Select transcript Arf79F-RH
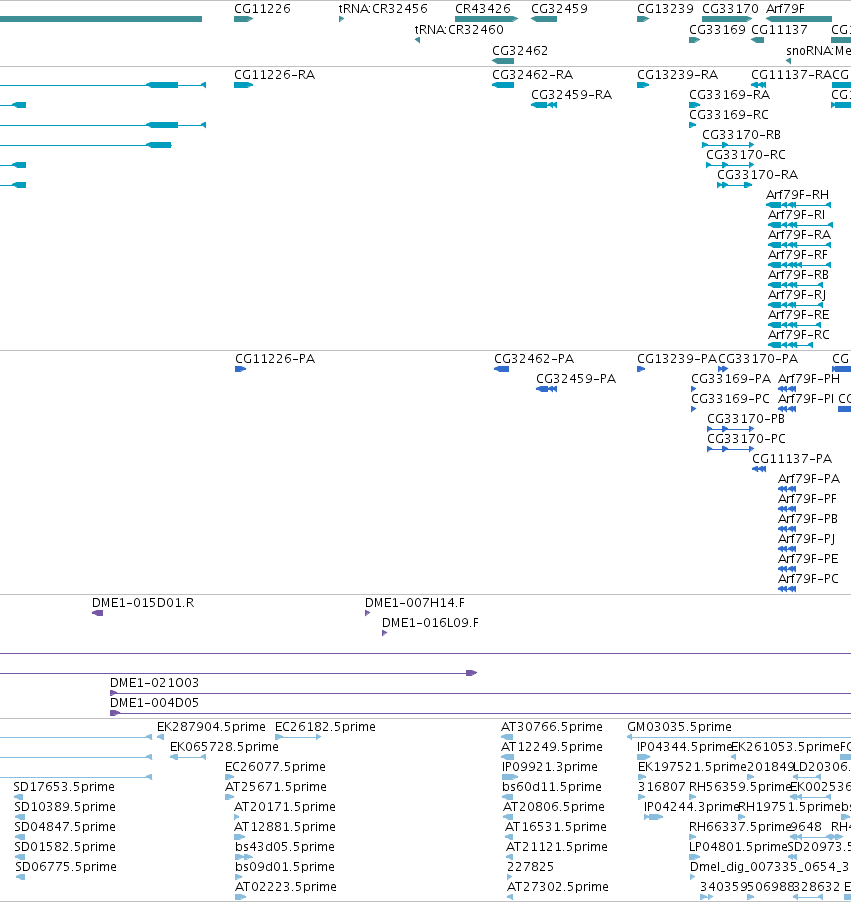Image resolution: width=851 pixels, height=902 pixels. [x=798, y=205]
